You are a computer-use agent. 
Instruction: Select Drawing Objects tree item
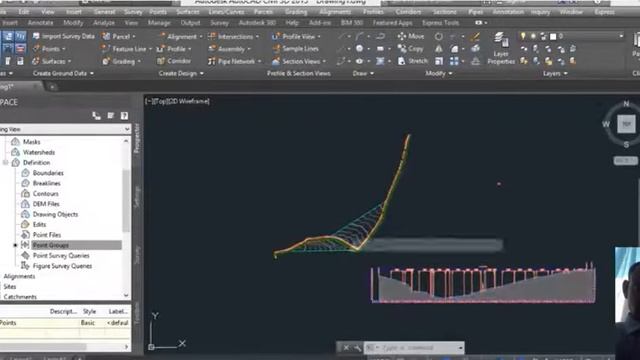pos(55,214)
